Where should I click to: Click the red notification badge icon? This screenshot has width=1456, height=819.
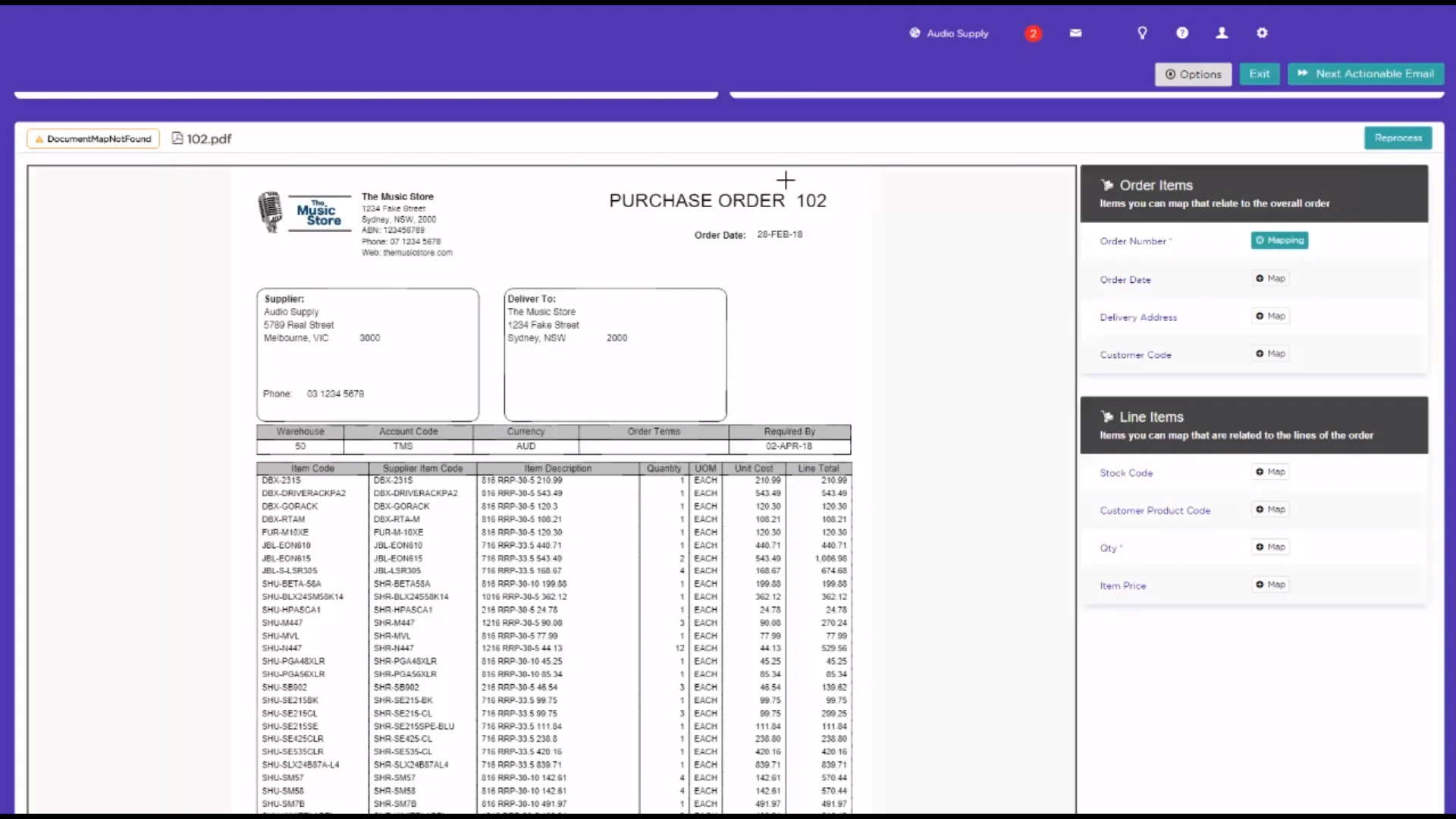(x=1032, y=33)
